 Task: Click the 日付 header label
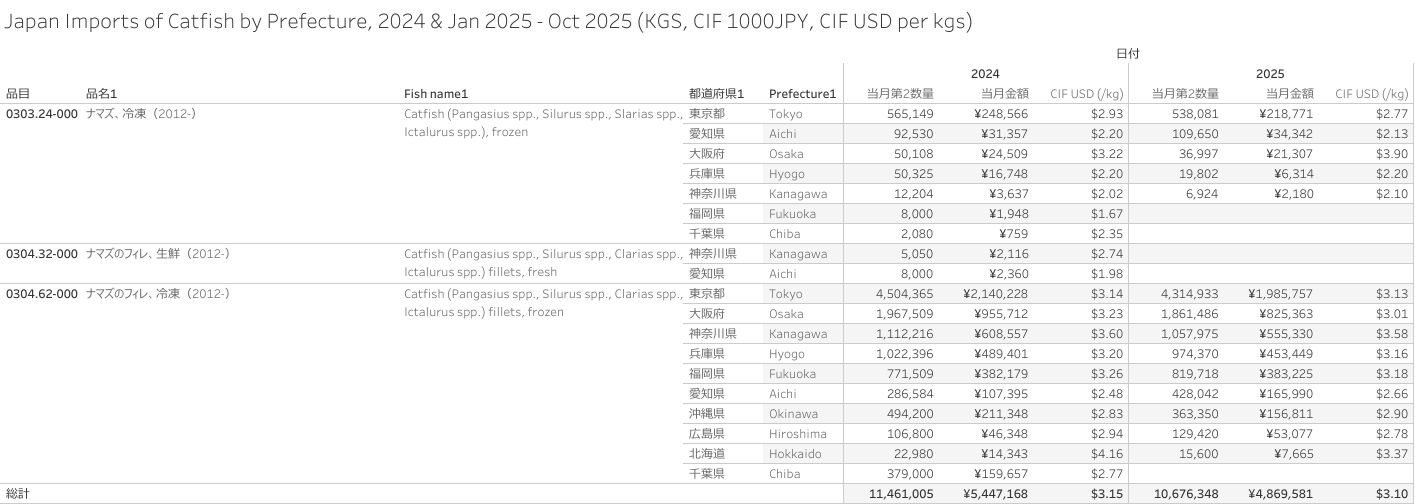1127,53
